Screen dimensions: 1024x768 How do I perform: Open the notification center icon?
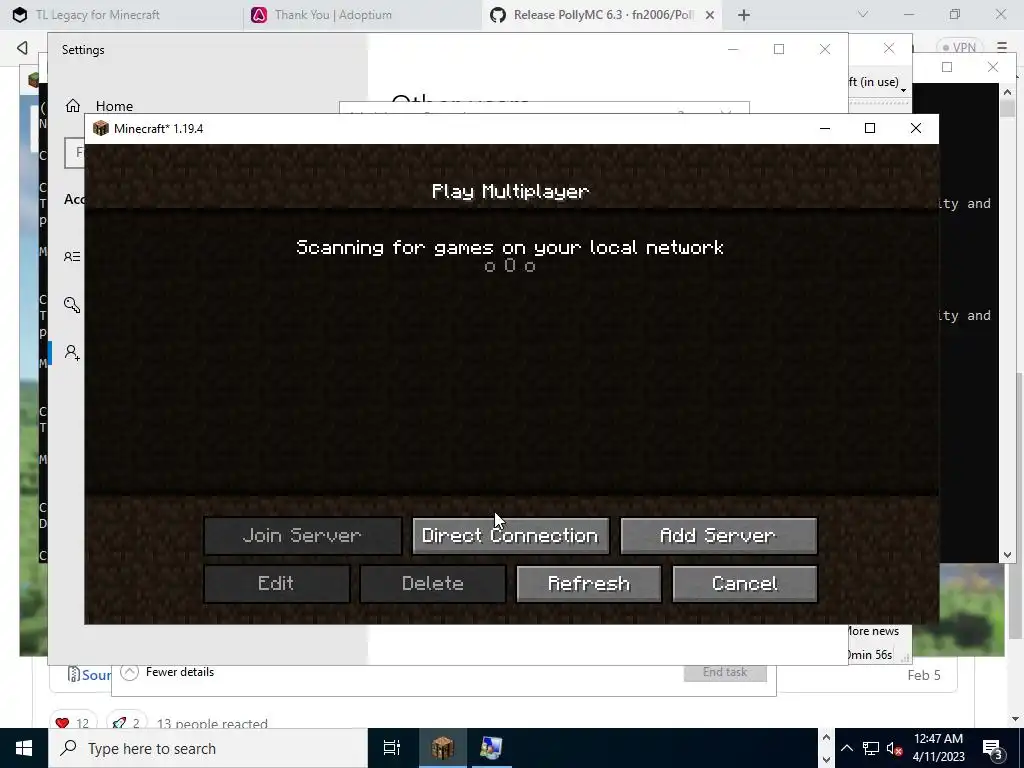(993, 748)
